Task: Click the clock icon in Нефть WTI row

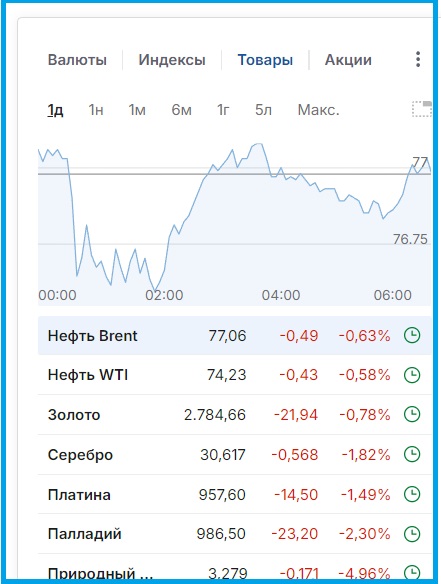Action: (412, 375)
